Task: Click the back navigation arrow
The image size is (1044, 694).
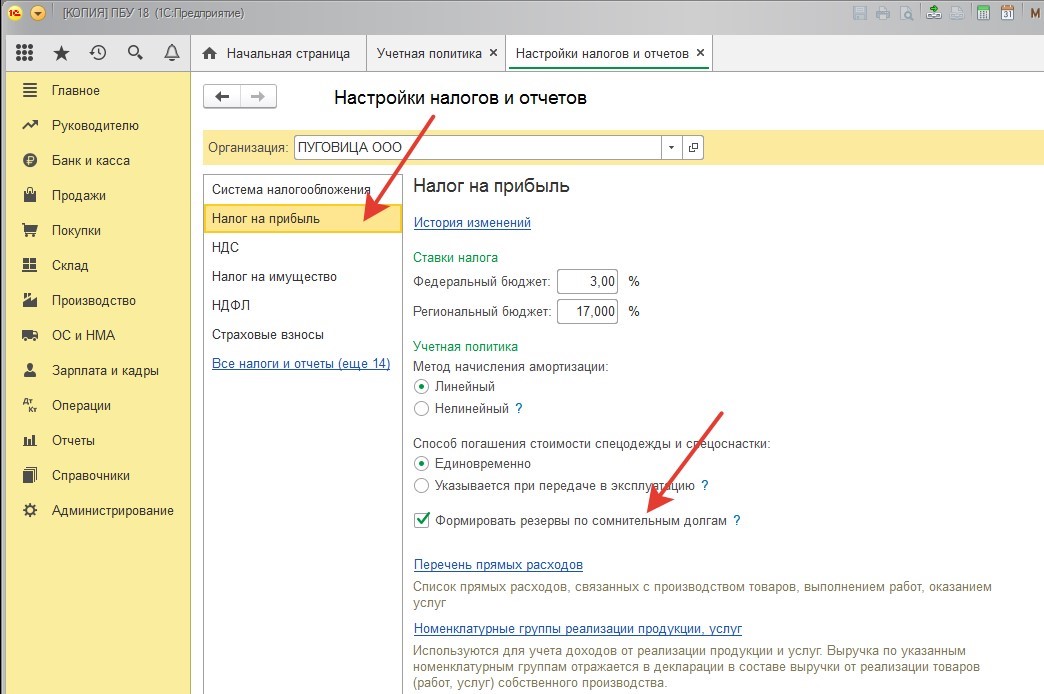Action: 222,96
